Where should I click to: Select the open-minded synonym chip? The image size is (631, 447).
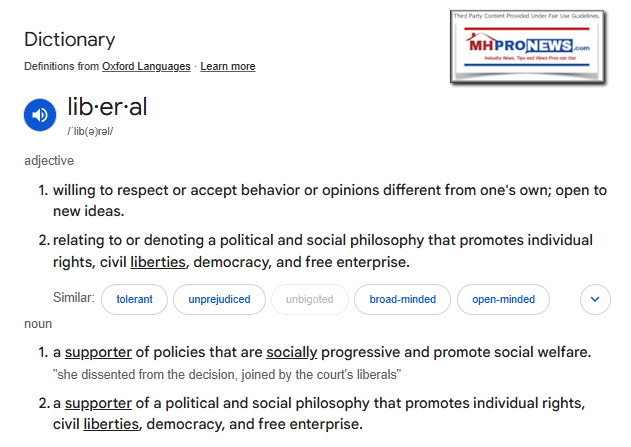(x=503, y=299)
